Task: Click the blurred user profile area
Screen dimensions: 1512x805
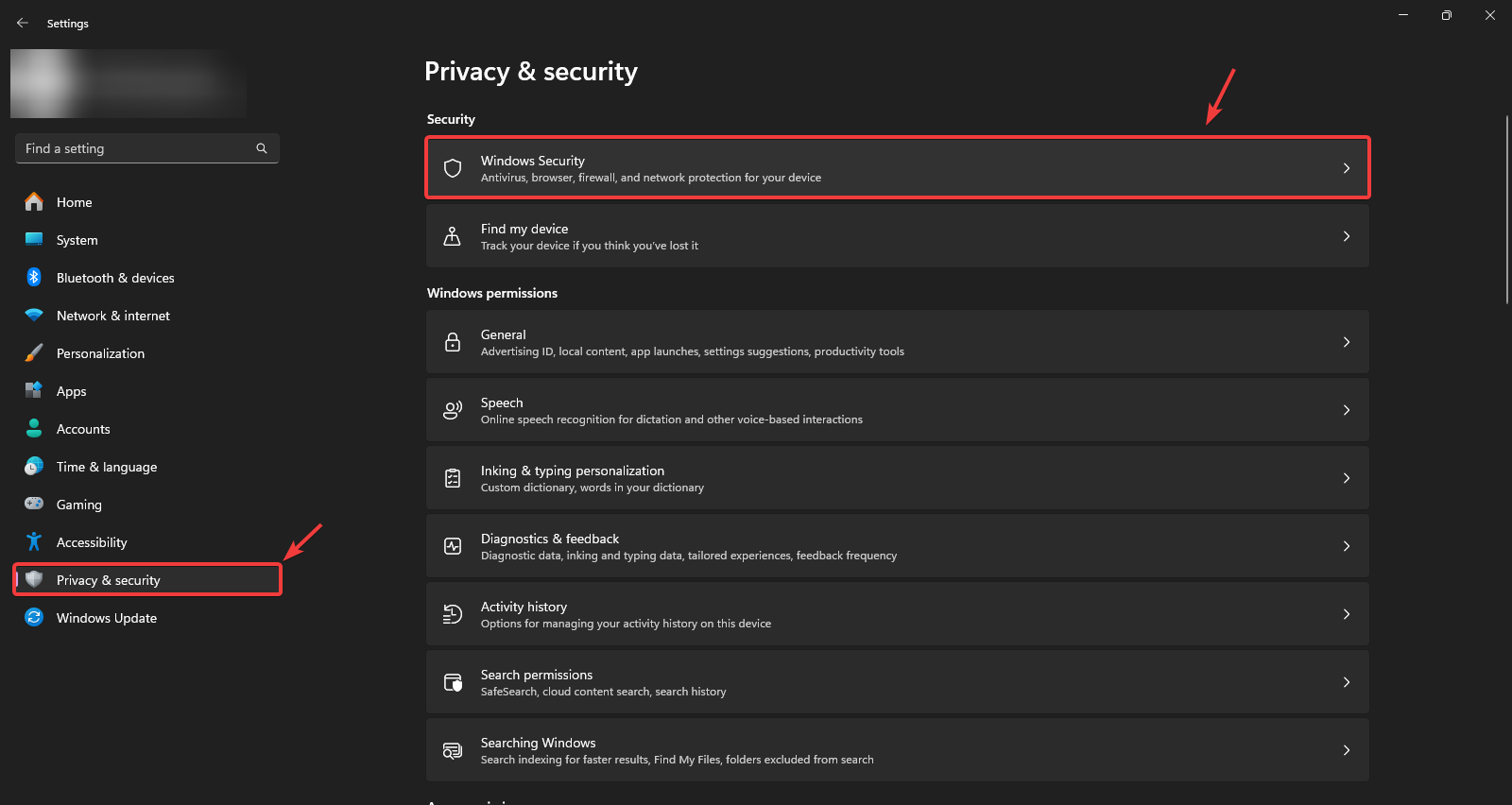Action: coord(129,83)
